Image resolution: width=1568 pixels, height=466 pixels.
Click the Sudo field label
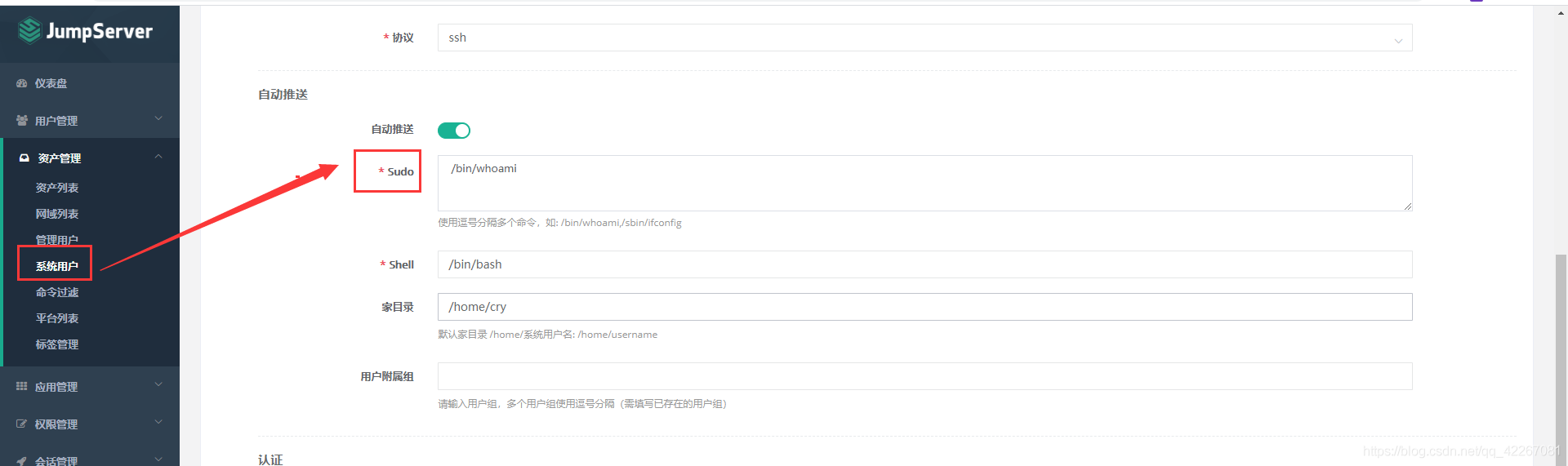(400, 171)
